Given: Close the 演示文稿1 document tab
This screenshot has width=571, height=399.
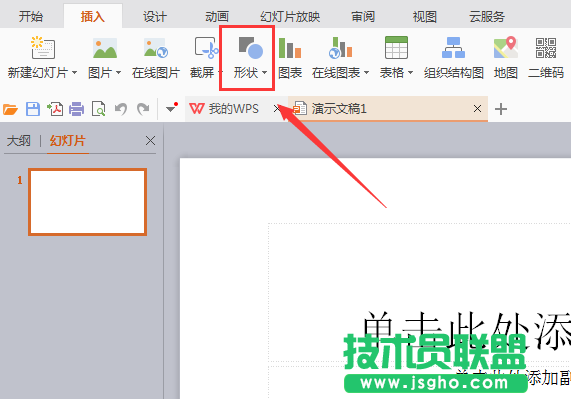Looking at the screenshot, I should pyautogui.click(x=477, y=108).
